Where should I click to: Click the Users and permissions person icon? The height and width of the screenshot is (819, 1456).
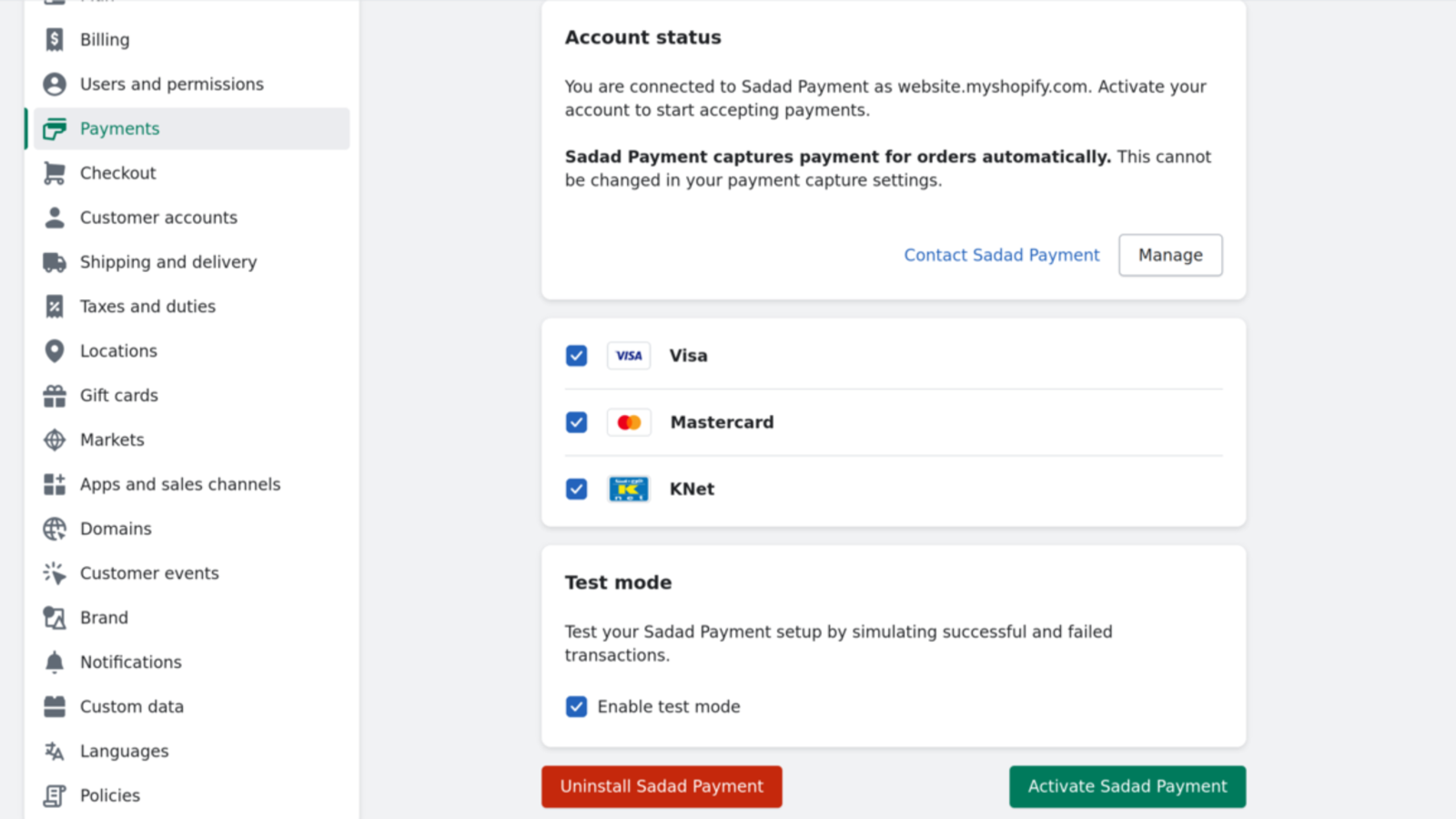(x=55, y=84)
